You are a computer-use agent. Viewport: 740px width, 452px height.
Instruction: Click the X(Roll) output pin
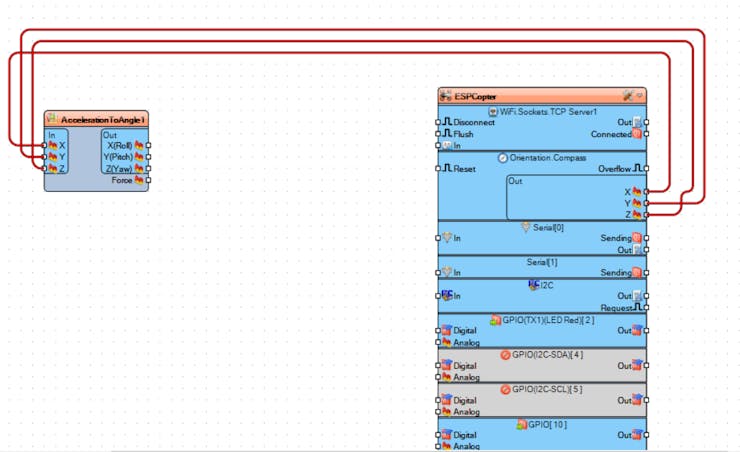[x=149, y=145]
